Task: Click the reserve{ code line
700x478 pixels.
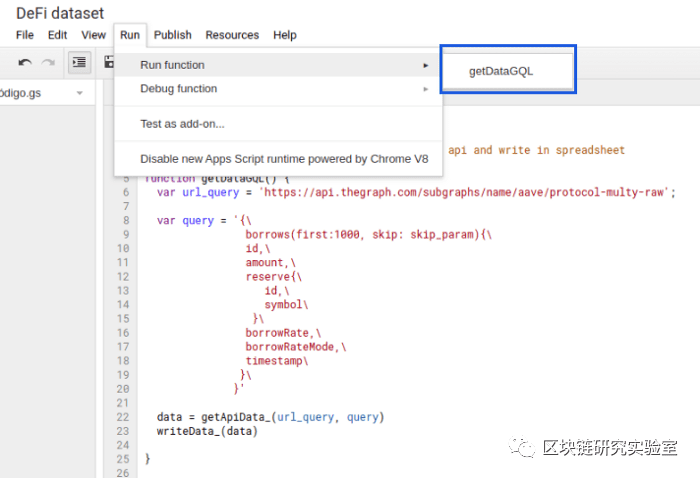Action: pos(274,277)
